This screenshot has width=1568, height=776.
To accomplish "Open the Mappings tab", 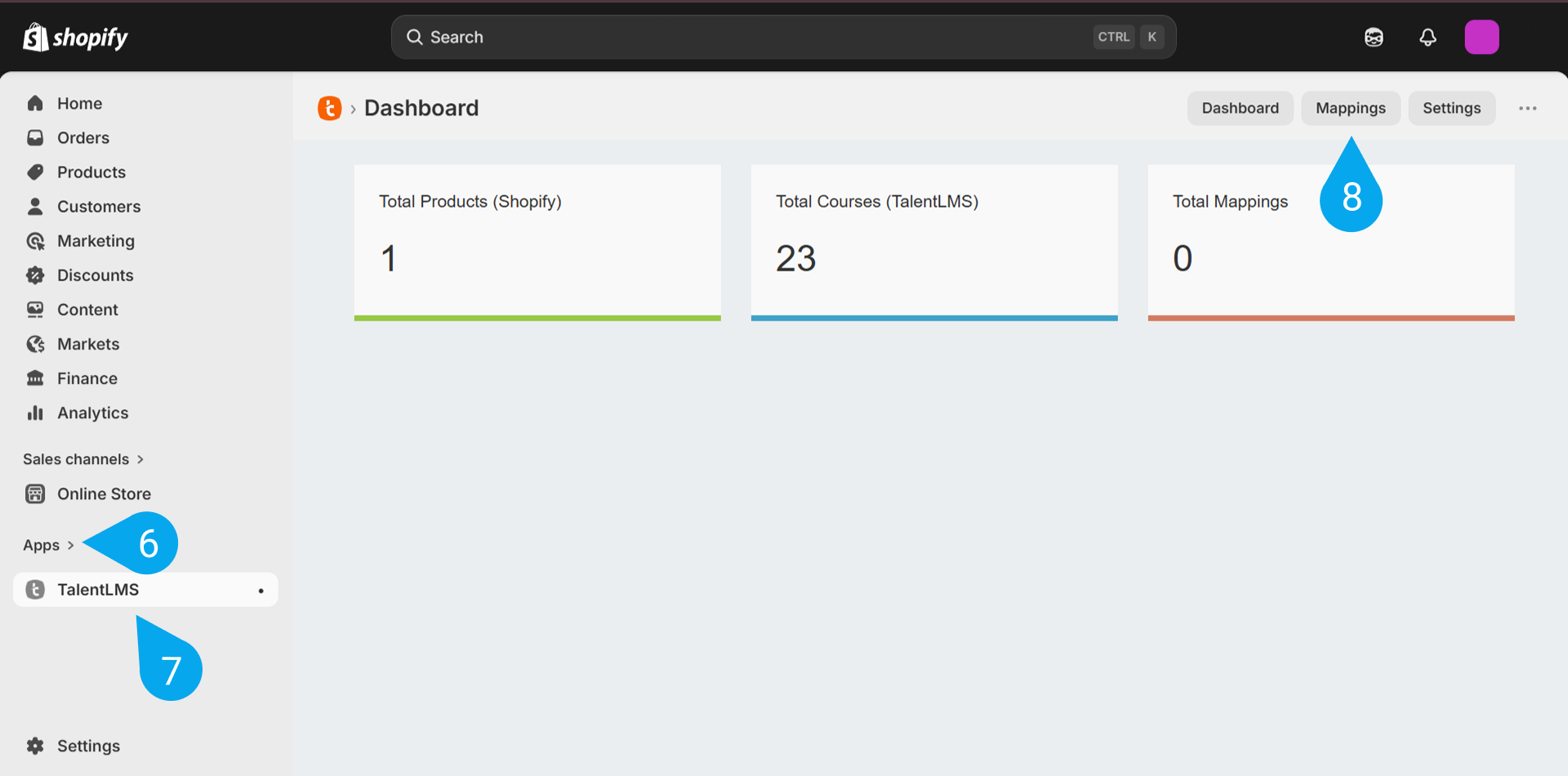I will (1350, 108).
